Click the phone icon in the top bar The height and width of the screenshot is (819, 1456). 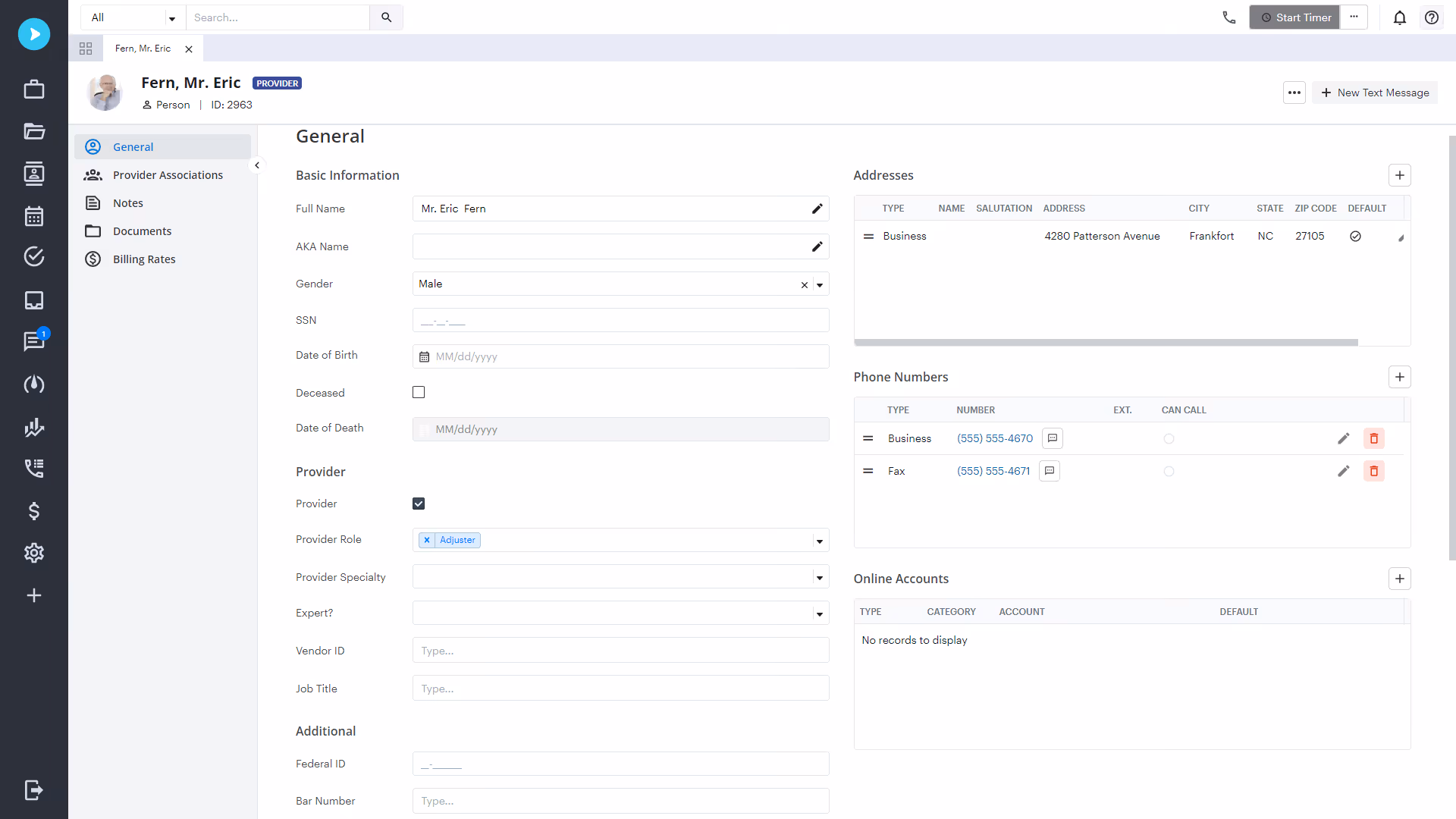click(1229, 17)
